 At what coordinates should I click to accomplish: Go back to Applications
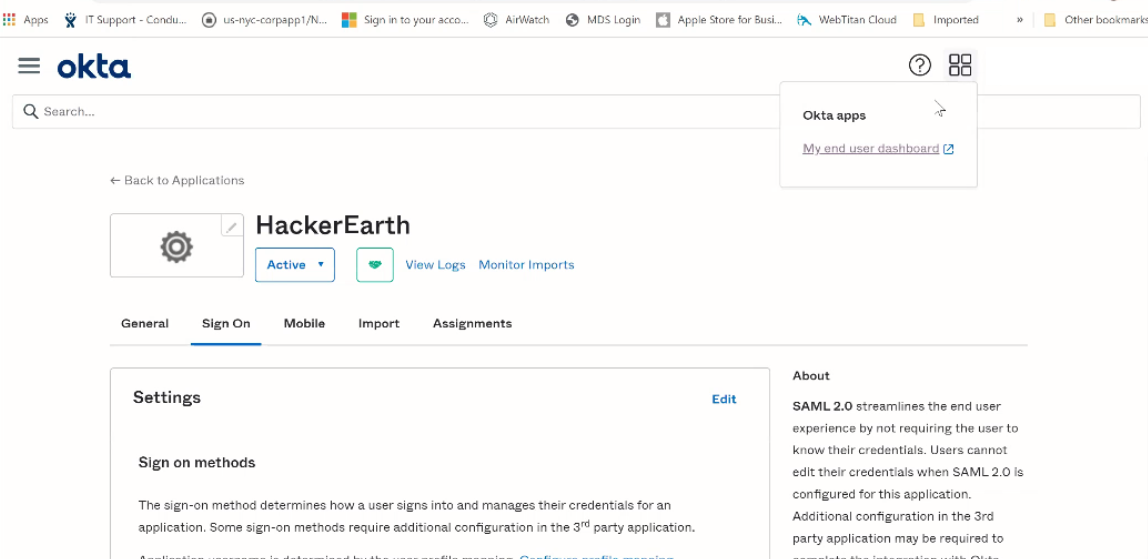177,180
